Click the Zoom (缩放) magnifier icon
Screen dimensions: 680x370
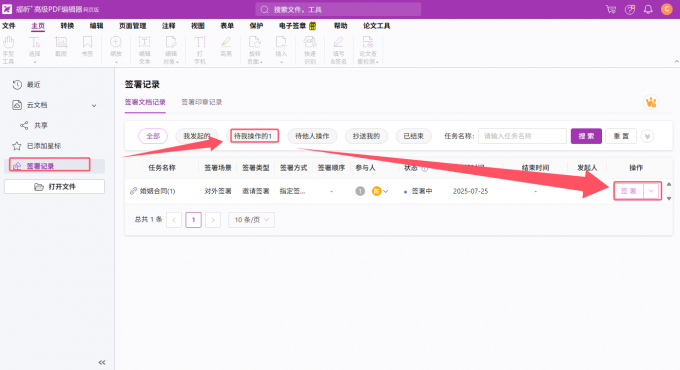coord(116,43)
